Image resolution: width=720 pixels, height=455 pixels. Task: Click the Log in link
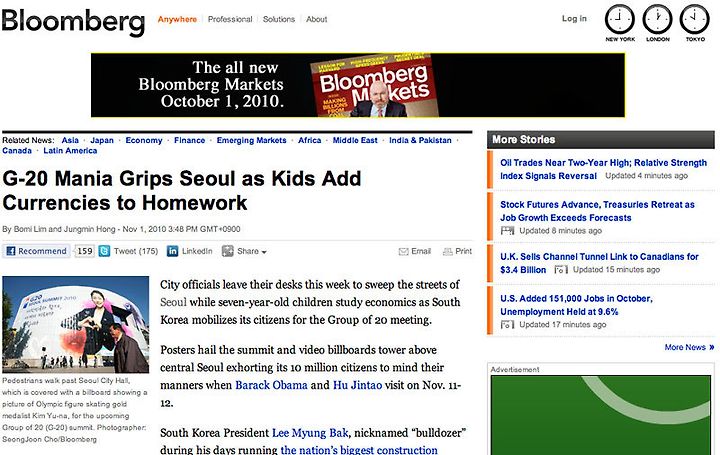(x=574, y=18)
